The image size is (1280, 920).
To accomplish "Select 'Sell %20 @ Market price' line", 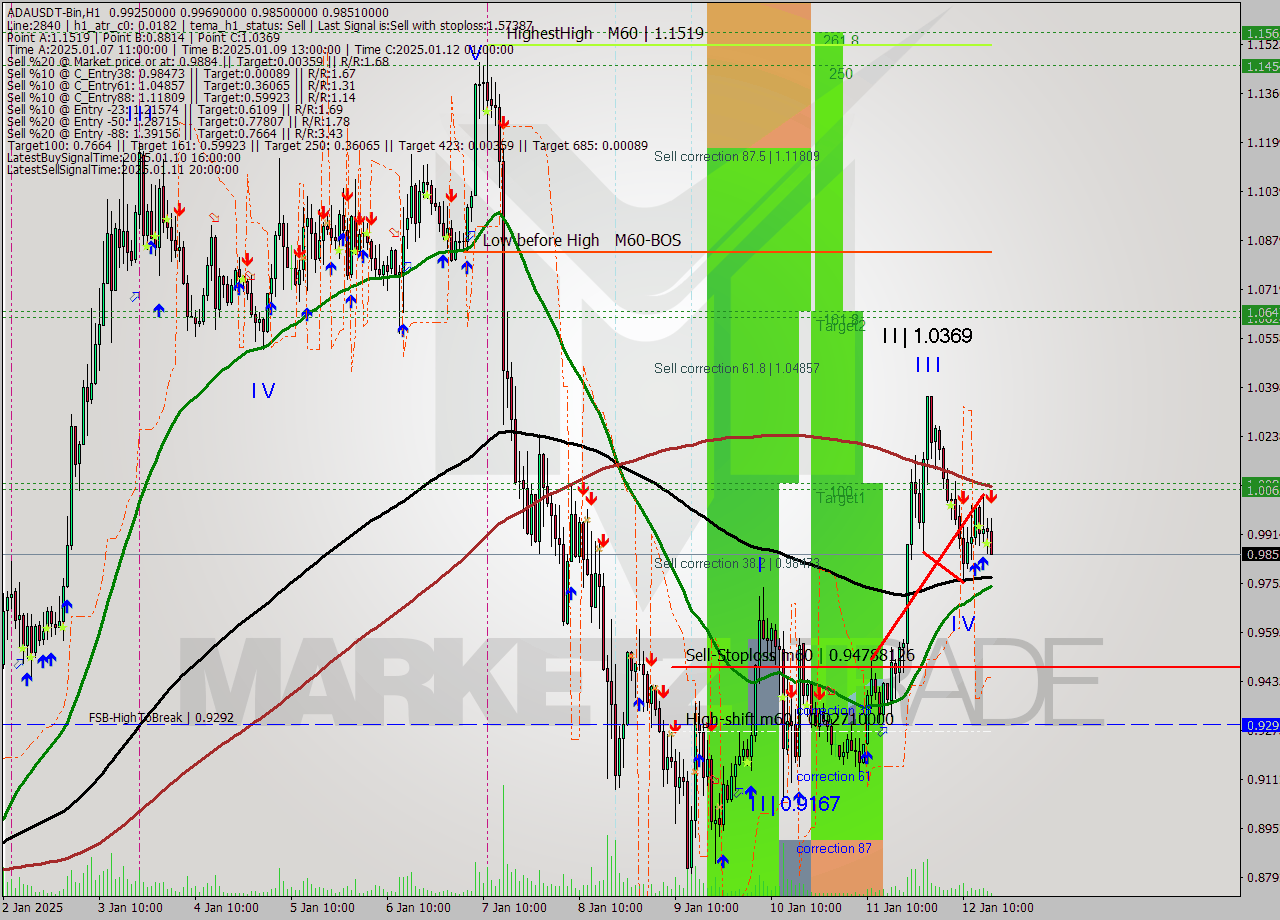I will 197,61.
